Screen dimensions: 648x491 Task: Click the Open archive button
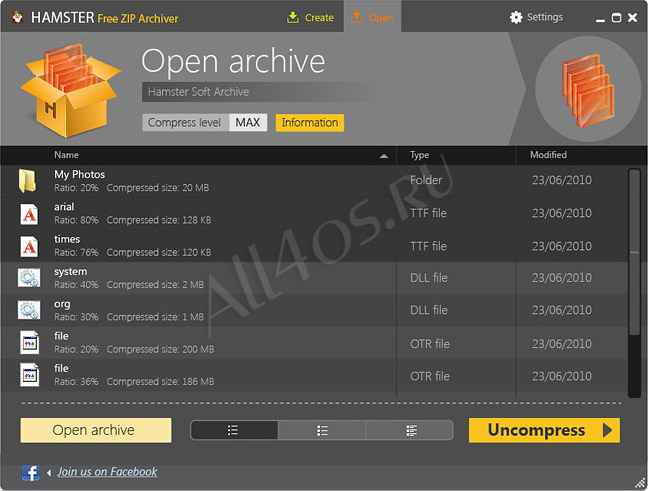(96, 430)
